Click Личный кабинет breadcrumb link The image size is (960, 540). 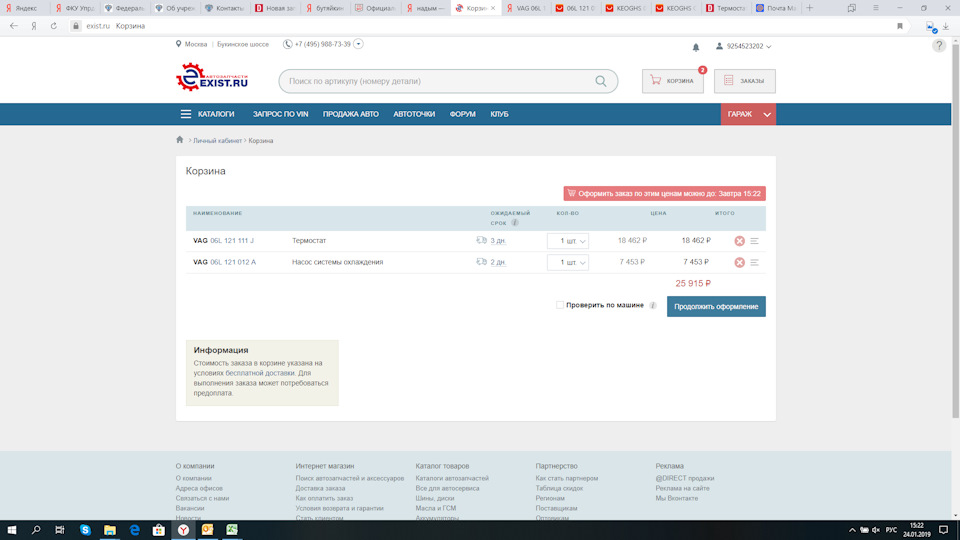click(x=217, y=141)
